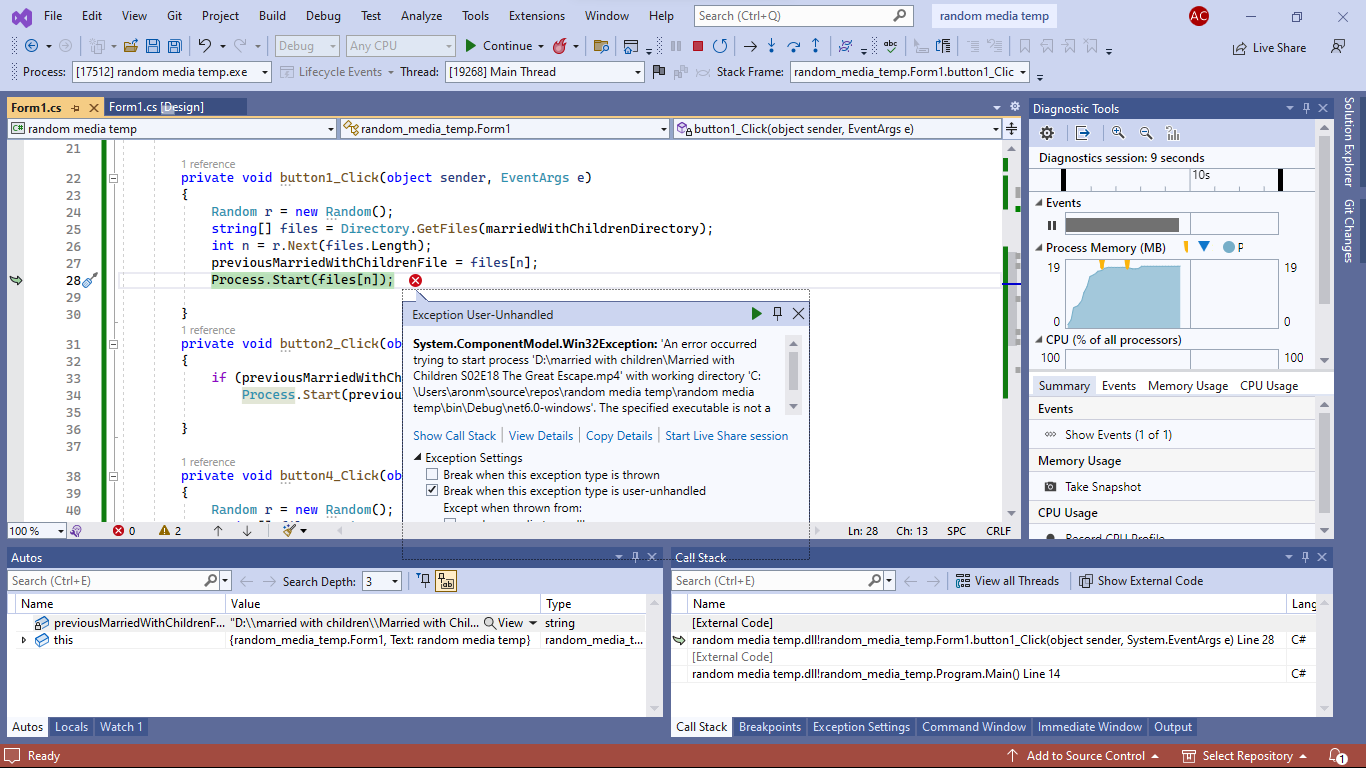
Task: Pin the Exception User-Unhandled popup
Action: tap(777, 314)
